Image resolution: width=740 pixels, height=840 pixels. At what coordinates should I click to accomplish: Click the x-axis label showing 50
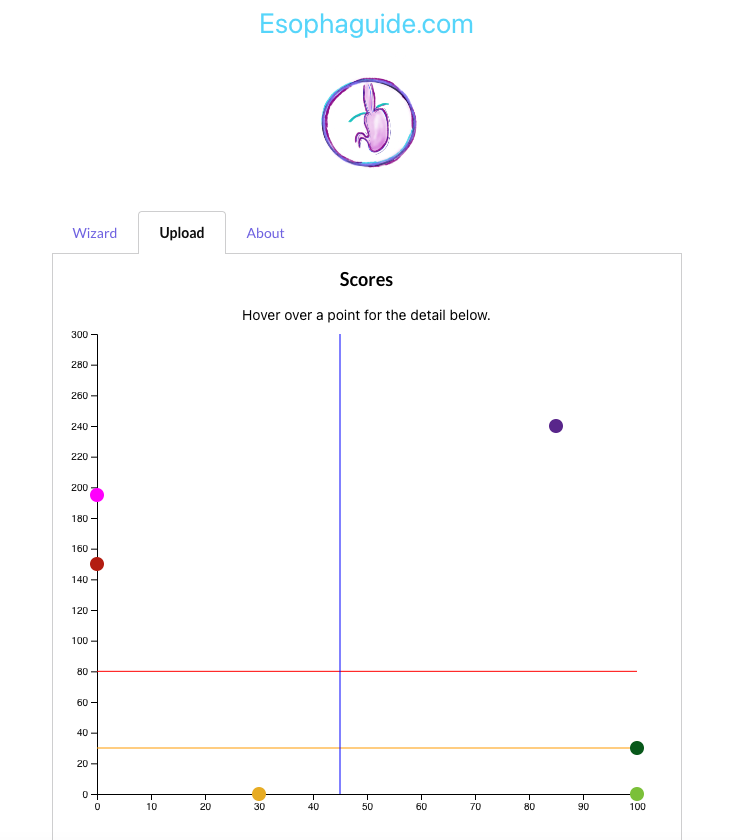point(366,805)
